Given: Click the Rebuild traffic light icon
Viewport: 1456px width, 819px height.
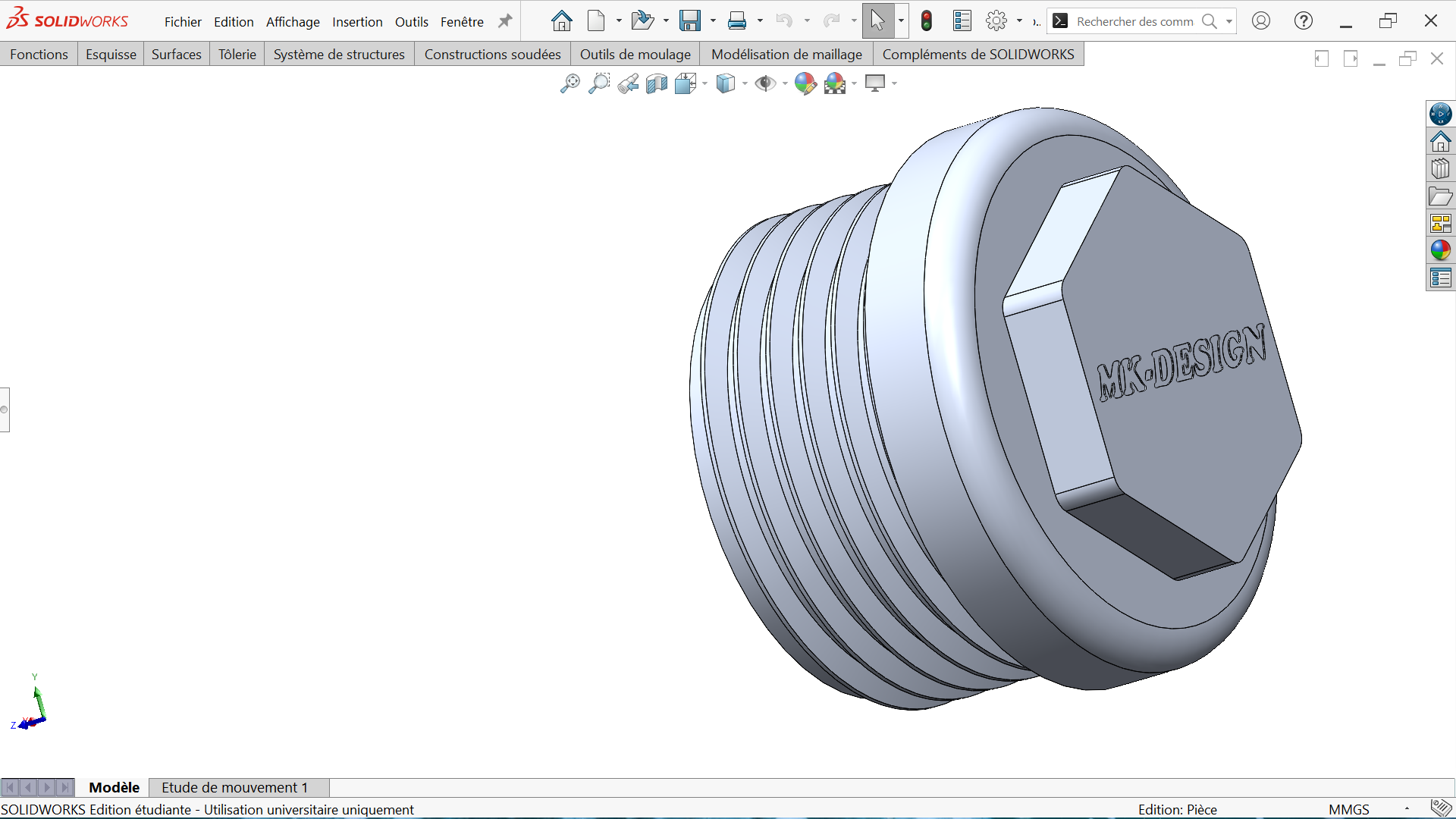Looking at the screenshot, I should [x=927, y=21].
